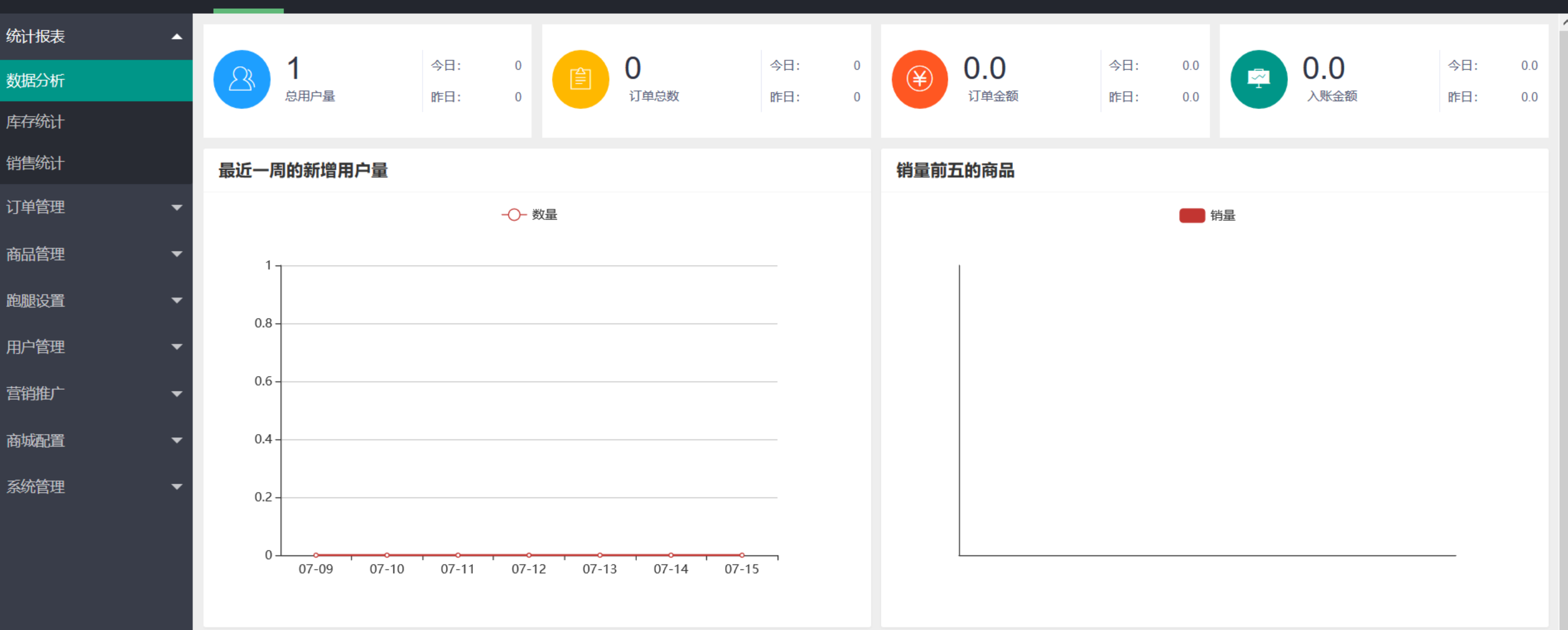Image resolution: width=1568 pixels, height=630 pixels.
Task: Click the 总用户量 label
Action: (310, 96)
